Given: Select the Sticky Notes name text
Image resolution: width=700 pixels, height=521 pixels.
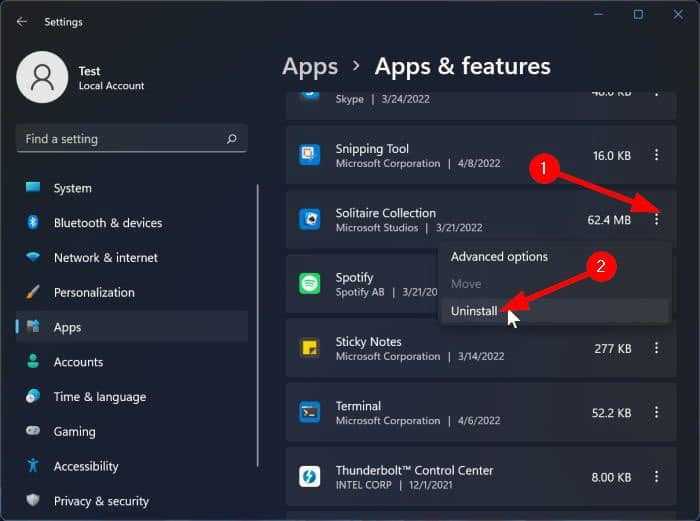Looking at the screenshot, I should click(x=368, y=342).
